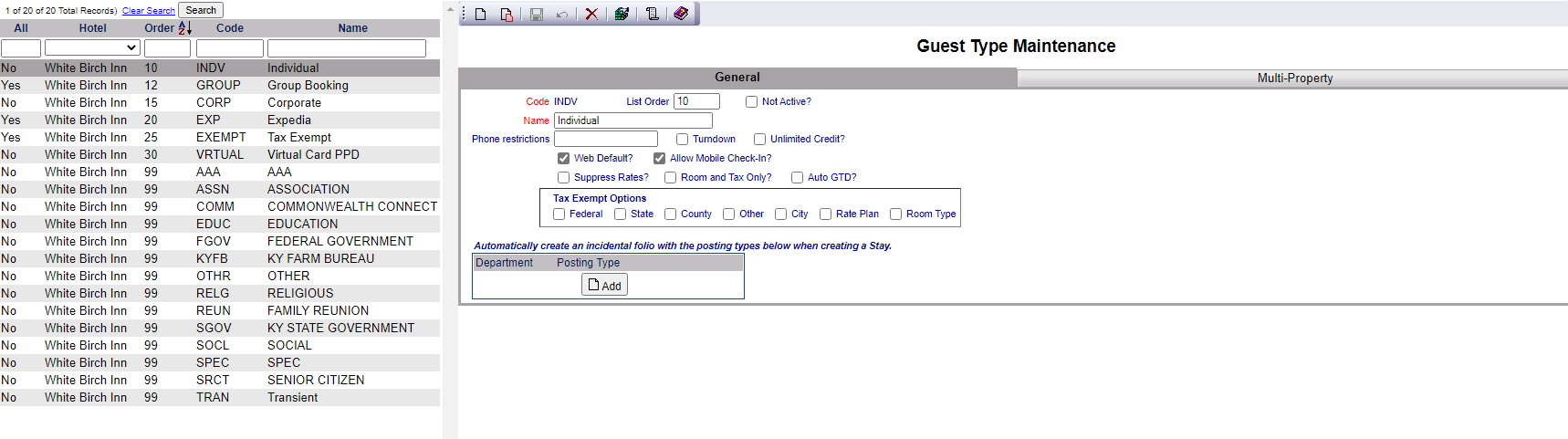This screenshot has width=1568, height=439.
Task: Click the Search button
Action: coord(201,11)
